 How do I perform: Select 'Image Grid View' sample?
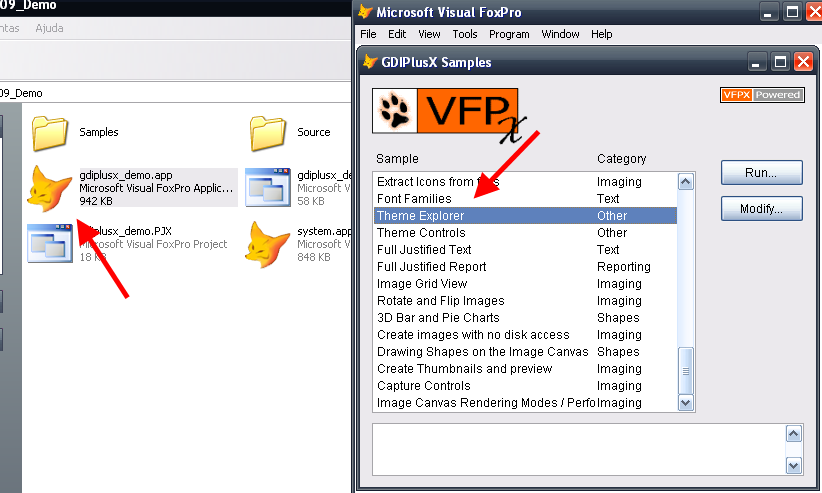[x=525, y=284]
